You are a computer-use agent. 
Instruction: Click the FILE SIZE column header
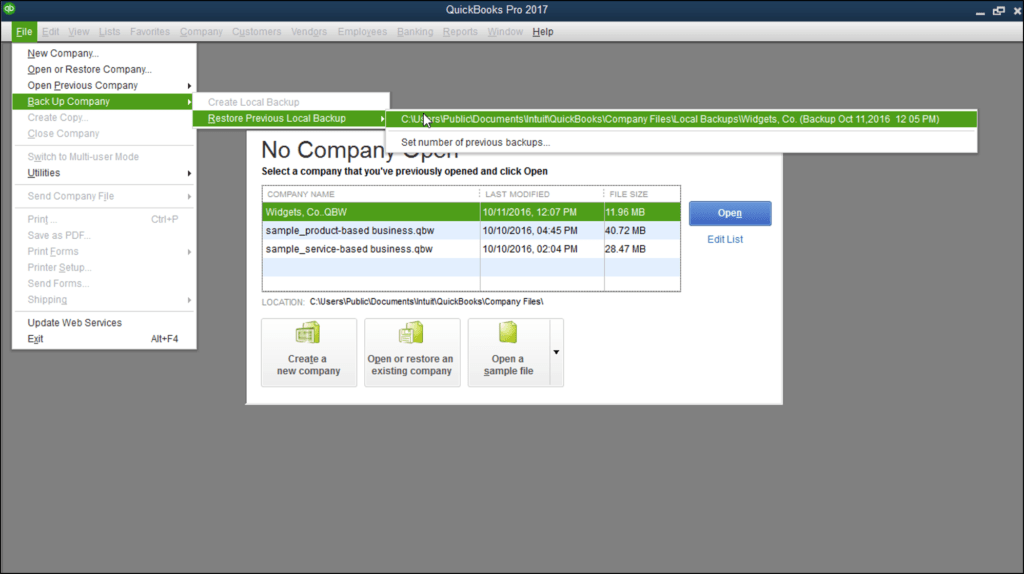(x=642, y=194)
